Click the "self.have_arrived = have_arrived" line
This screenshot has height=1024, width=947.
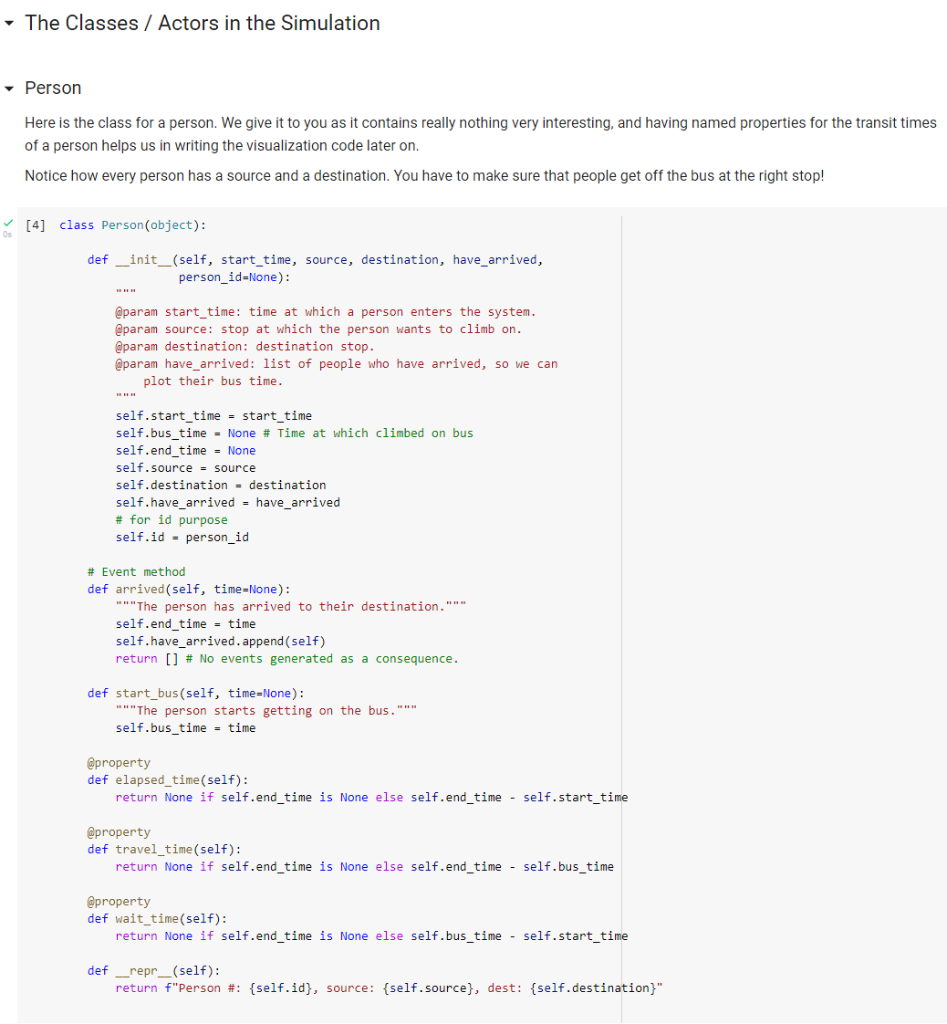point(228,502)
